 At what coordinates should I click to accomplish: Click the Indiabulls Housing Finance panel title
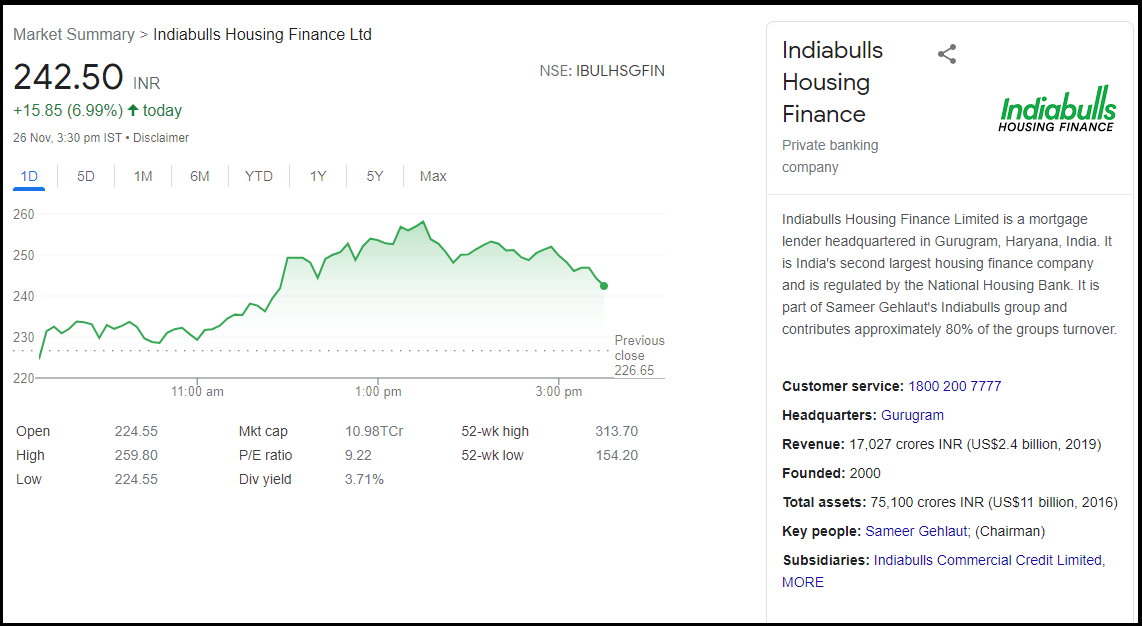832,82
